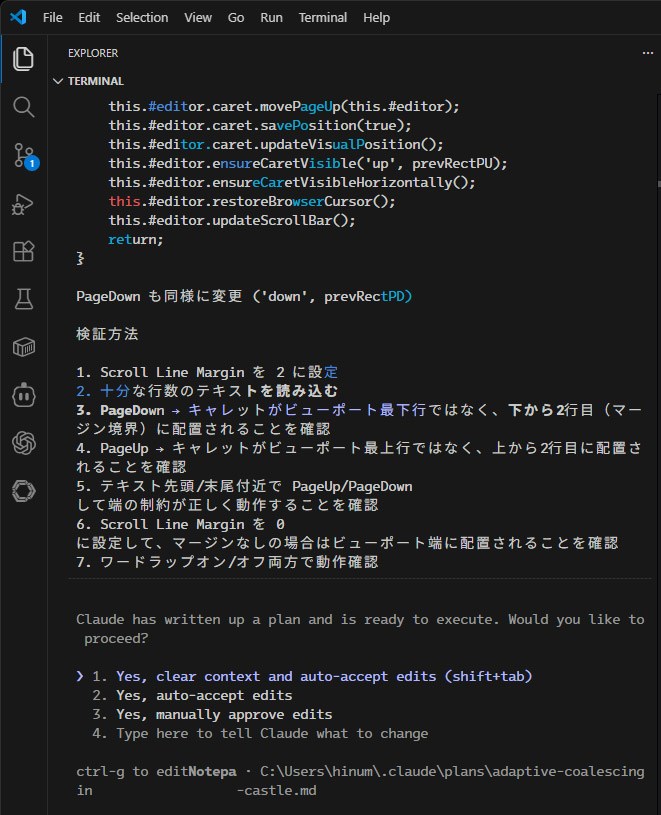Select option 1 to clear context and auto-accept
661x815 pixels.
(300, 676)
